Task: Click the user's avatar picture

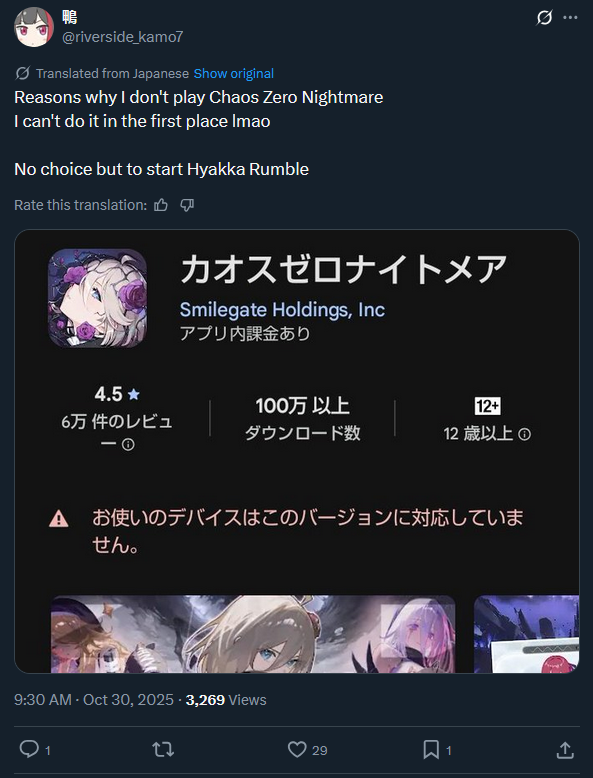Action: [x=34, y=27]
